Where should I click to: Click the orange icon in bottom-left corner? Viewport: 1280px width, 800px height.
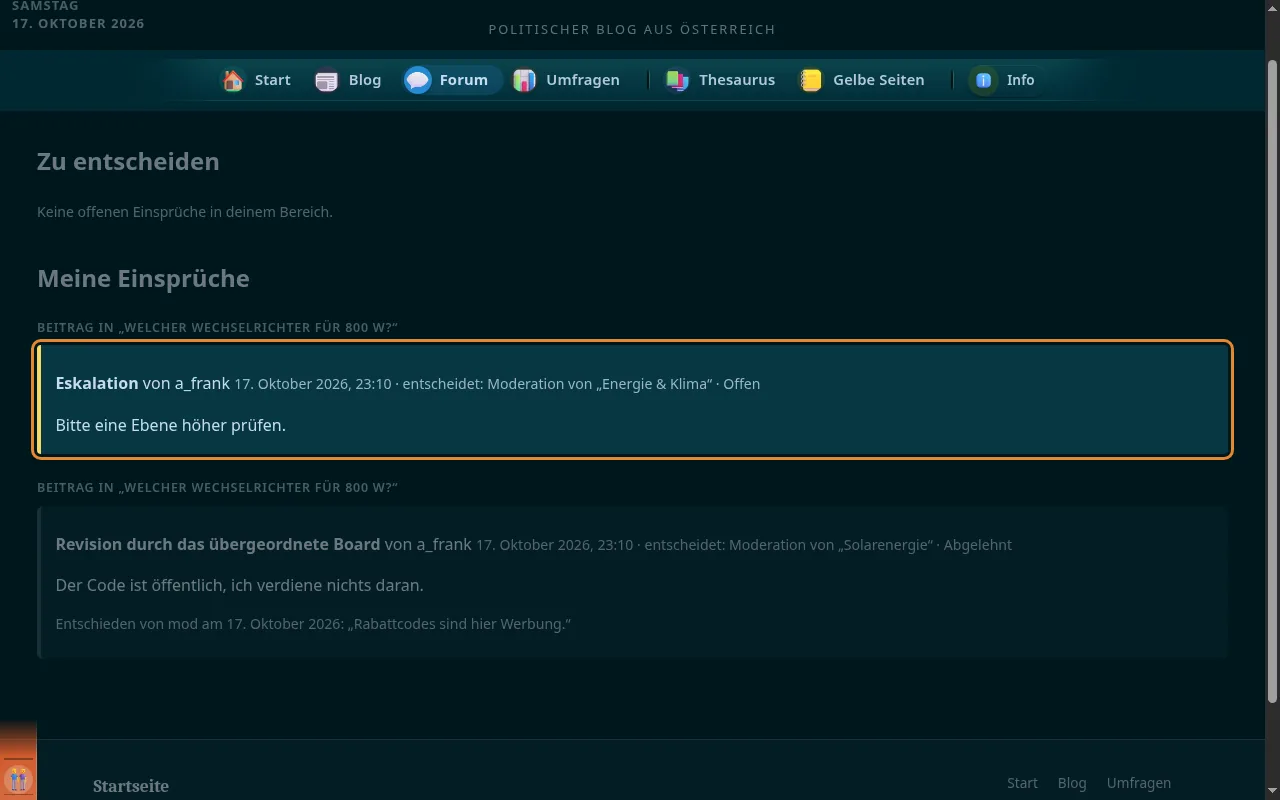tap(18, 778)
